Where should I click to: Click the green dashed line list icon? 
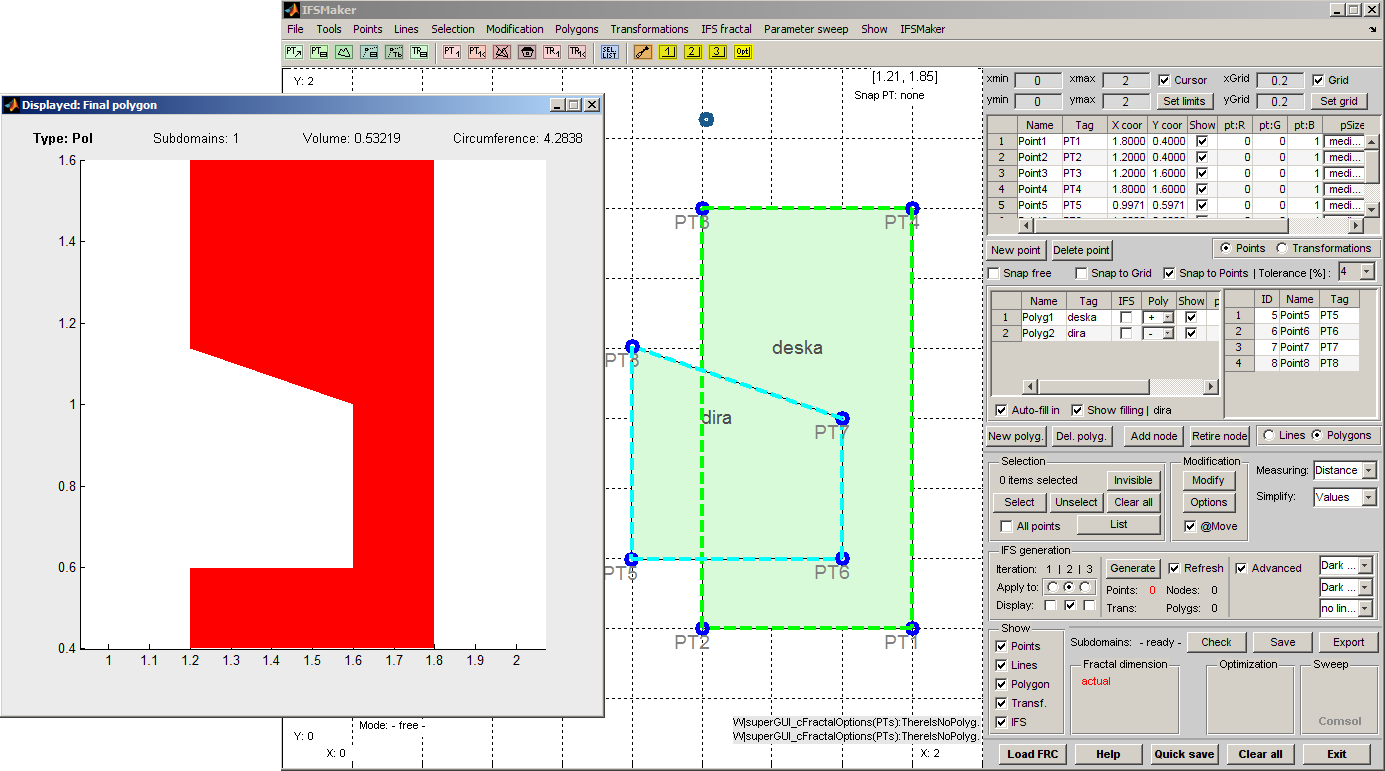click(x=369, y=51)
